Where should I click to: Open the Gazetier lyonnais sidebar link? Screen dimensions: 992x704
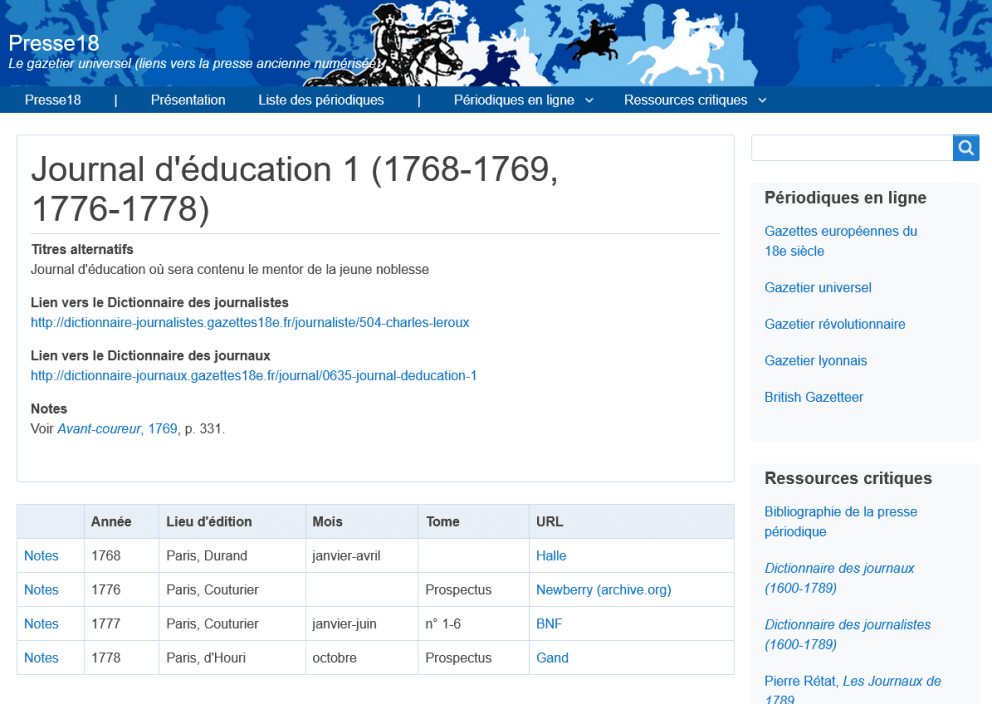click(x=815, y=361)
